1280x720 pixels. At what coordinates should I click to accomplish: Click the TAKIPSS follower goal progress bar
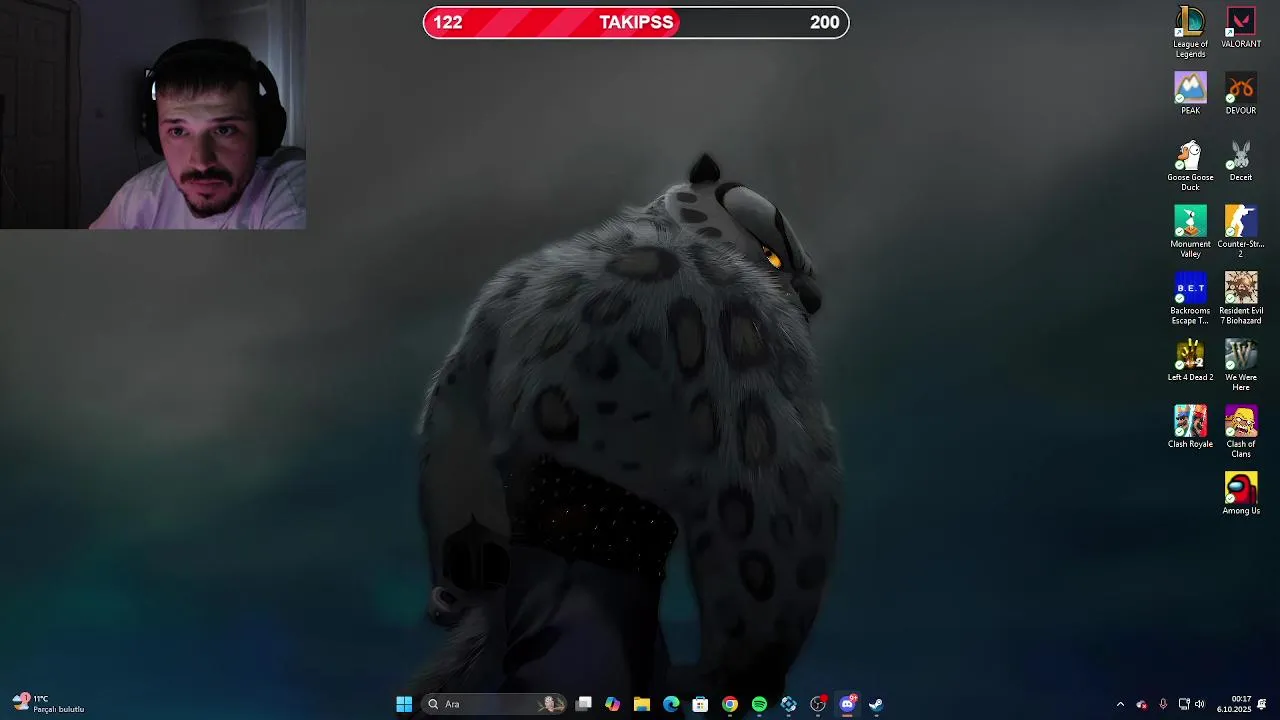pos(636,22)
